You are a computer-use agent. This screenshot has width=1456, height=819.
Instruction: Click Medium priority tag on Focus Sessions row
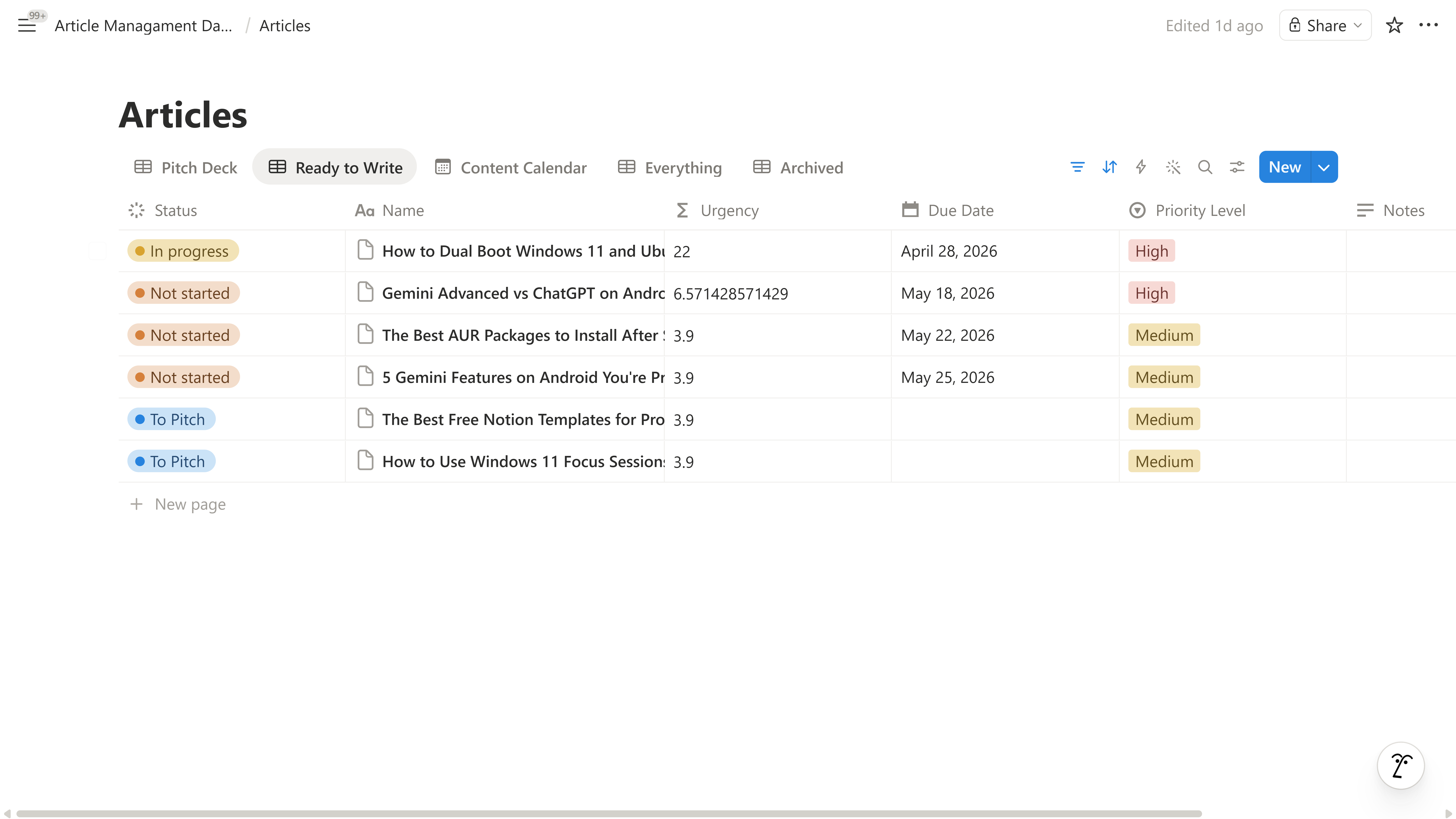pyautogui.click(x=1164, y=461)
